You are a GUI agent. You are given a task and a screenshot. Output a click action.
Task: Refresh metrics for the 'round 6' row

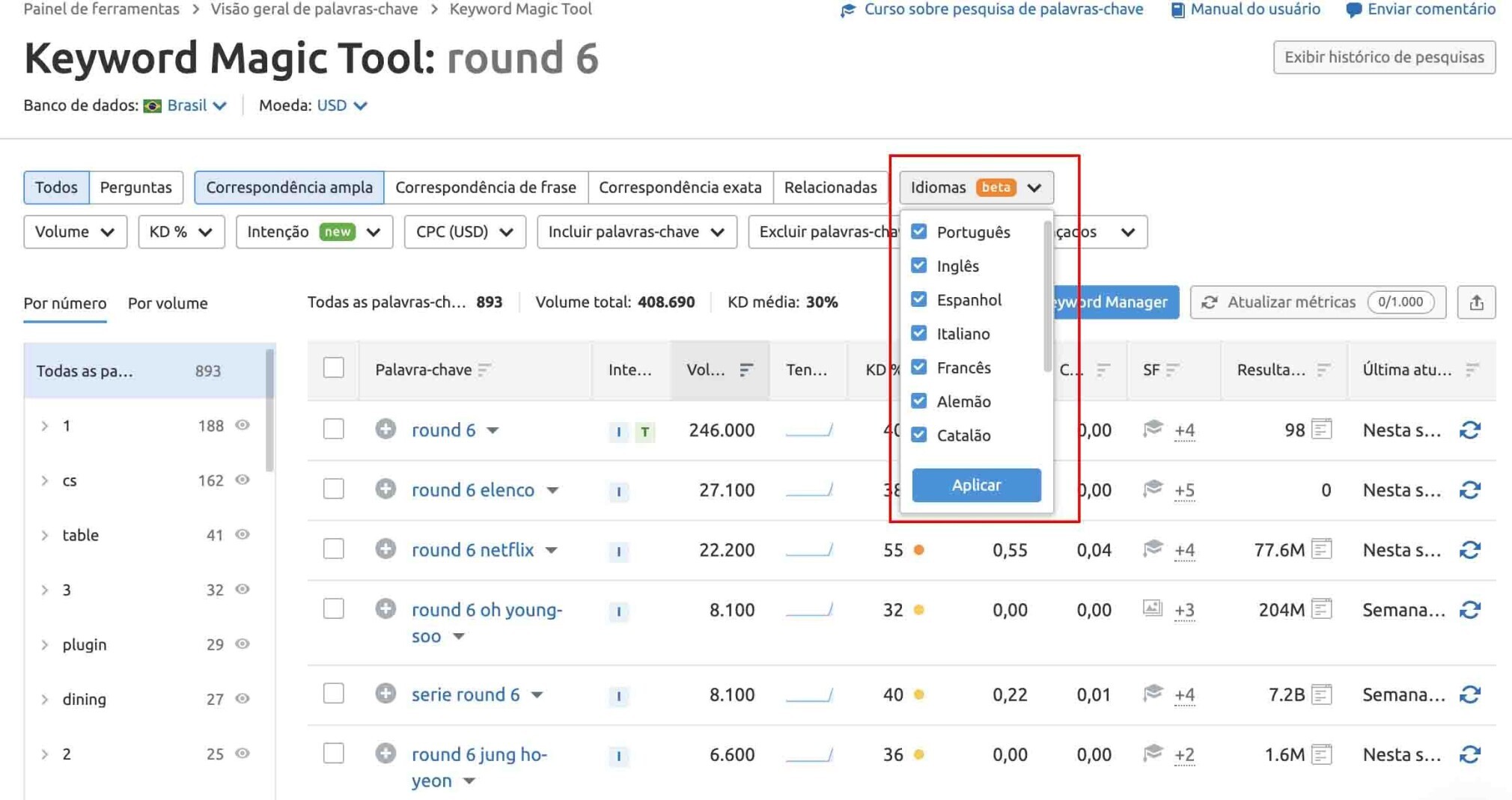point(1470,430)
